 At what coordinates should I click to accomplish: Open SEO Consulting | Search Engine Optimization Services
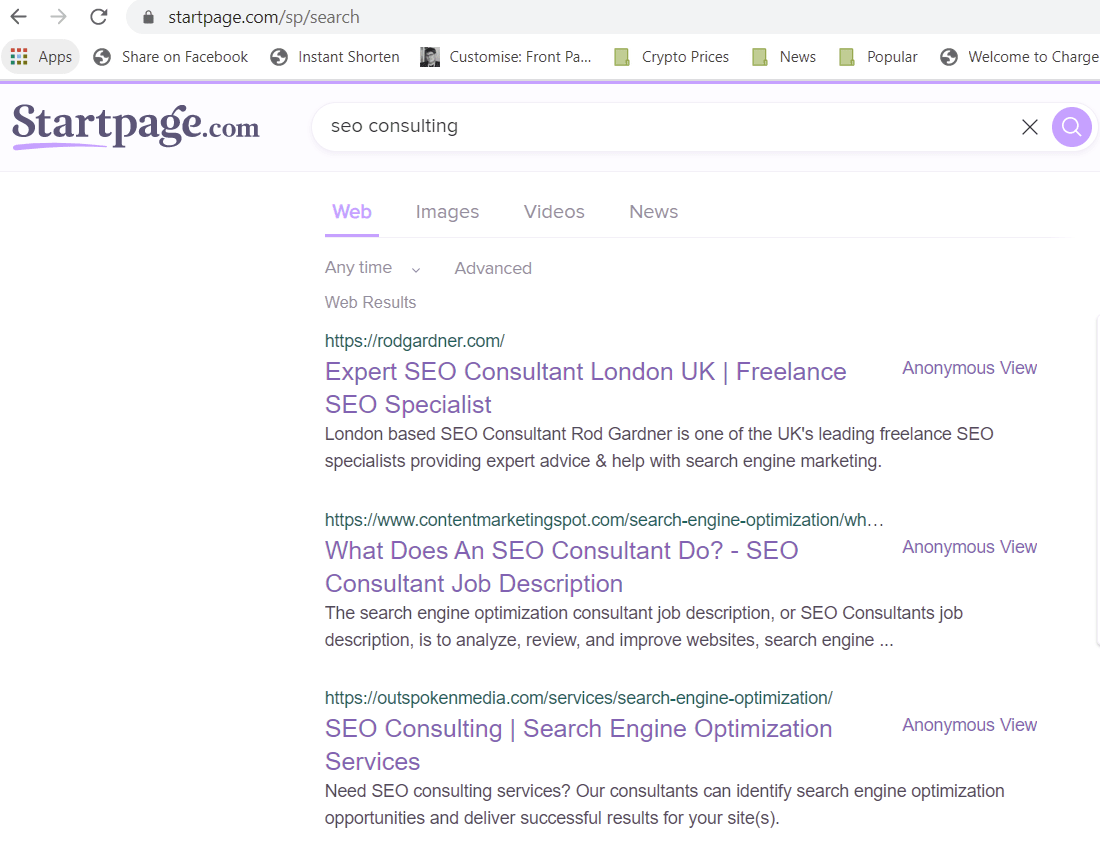pos(578,745)
